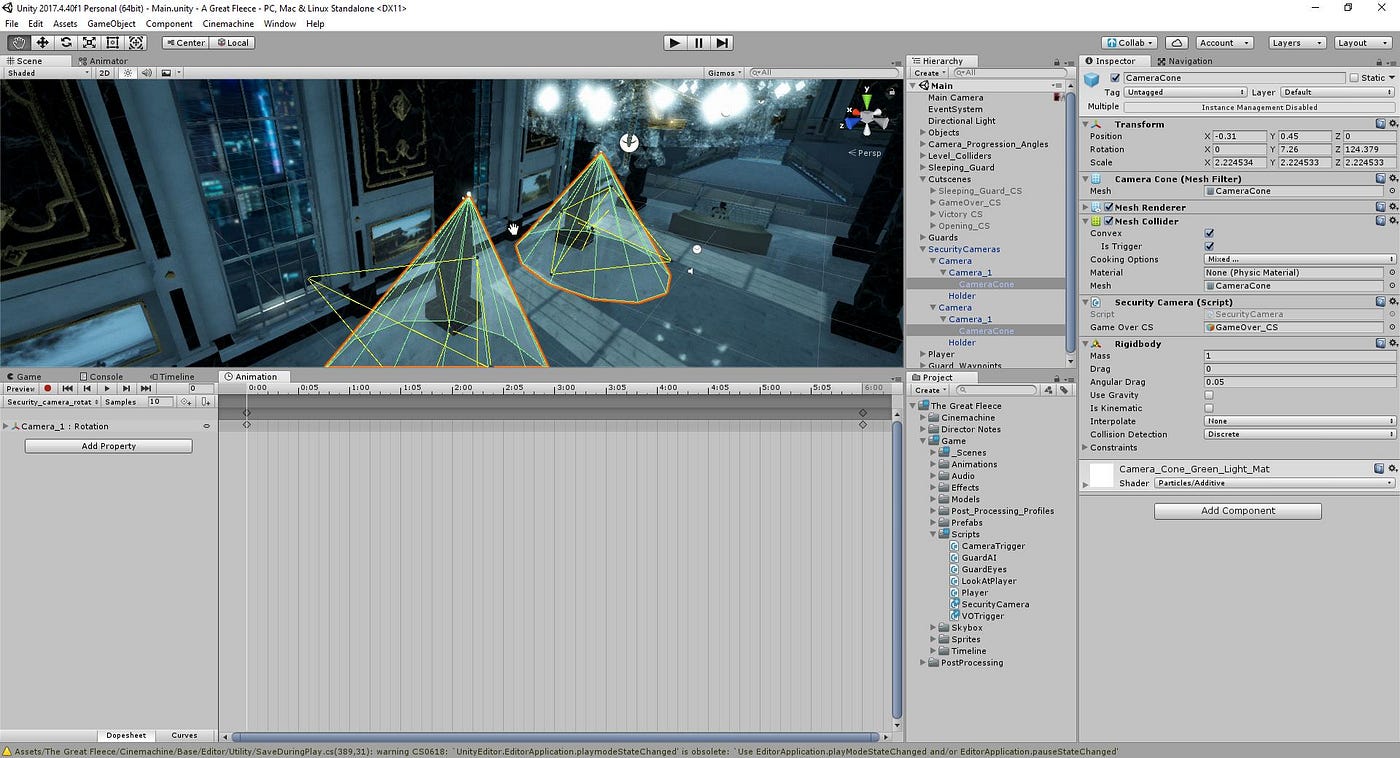Click the Add Keyframe icon in Animation panel
The width and height of the screenshot is (1400, 758).
[x=185, y=402]
